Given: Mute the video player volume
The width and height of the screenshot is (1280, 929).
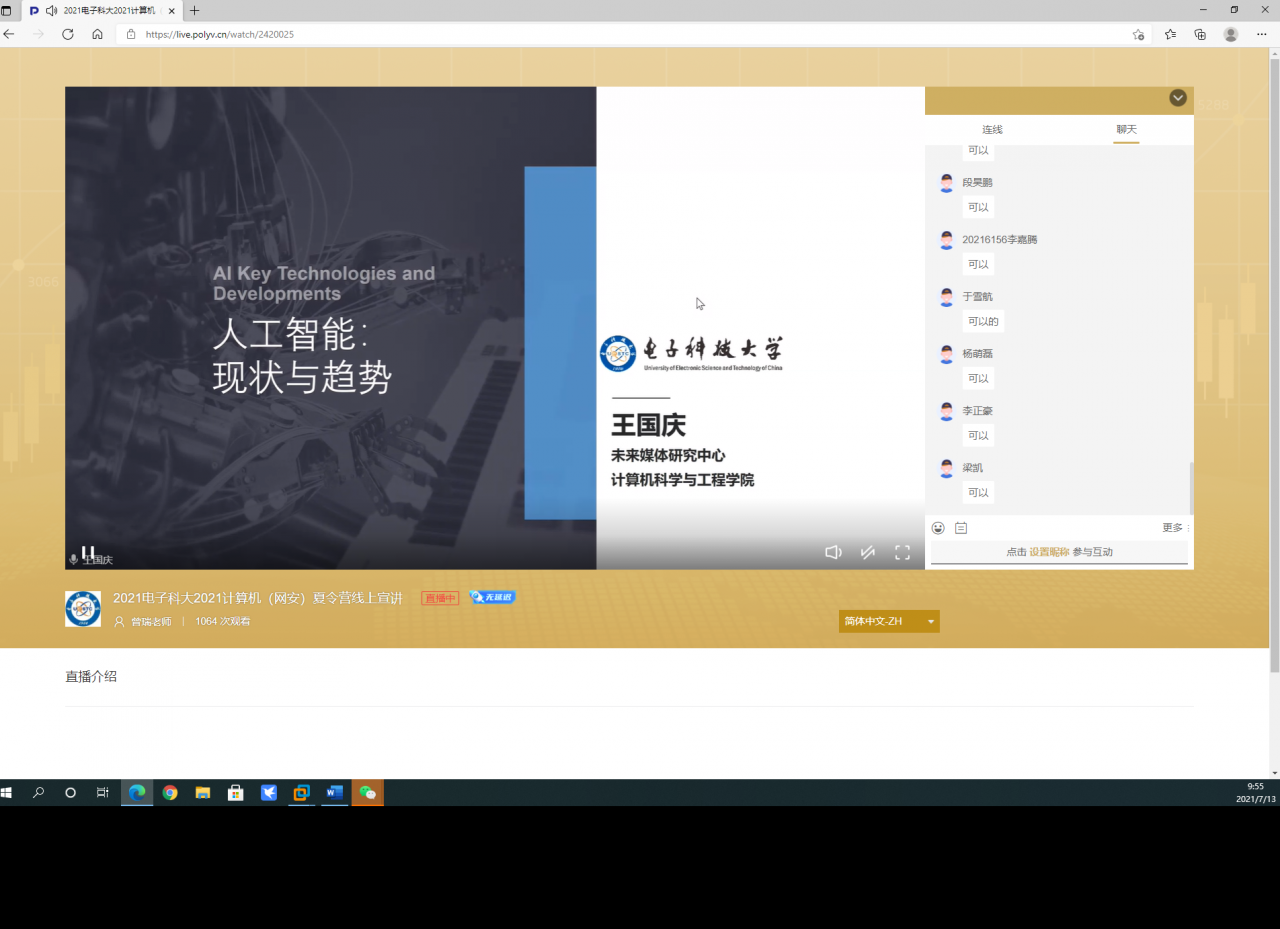Looking at the screenshot, I should (x=833, y=552).
